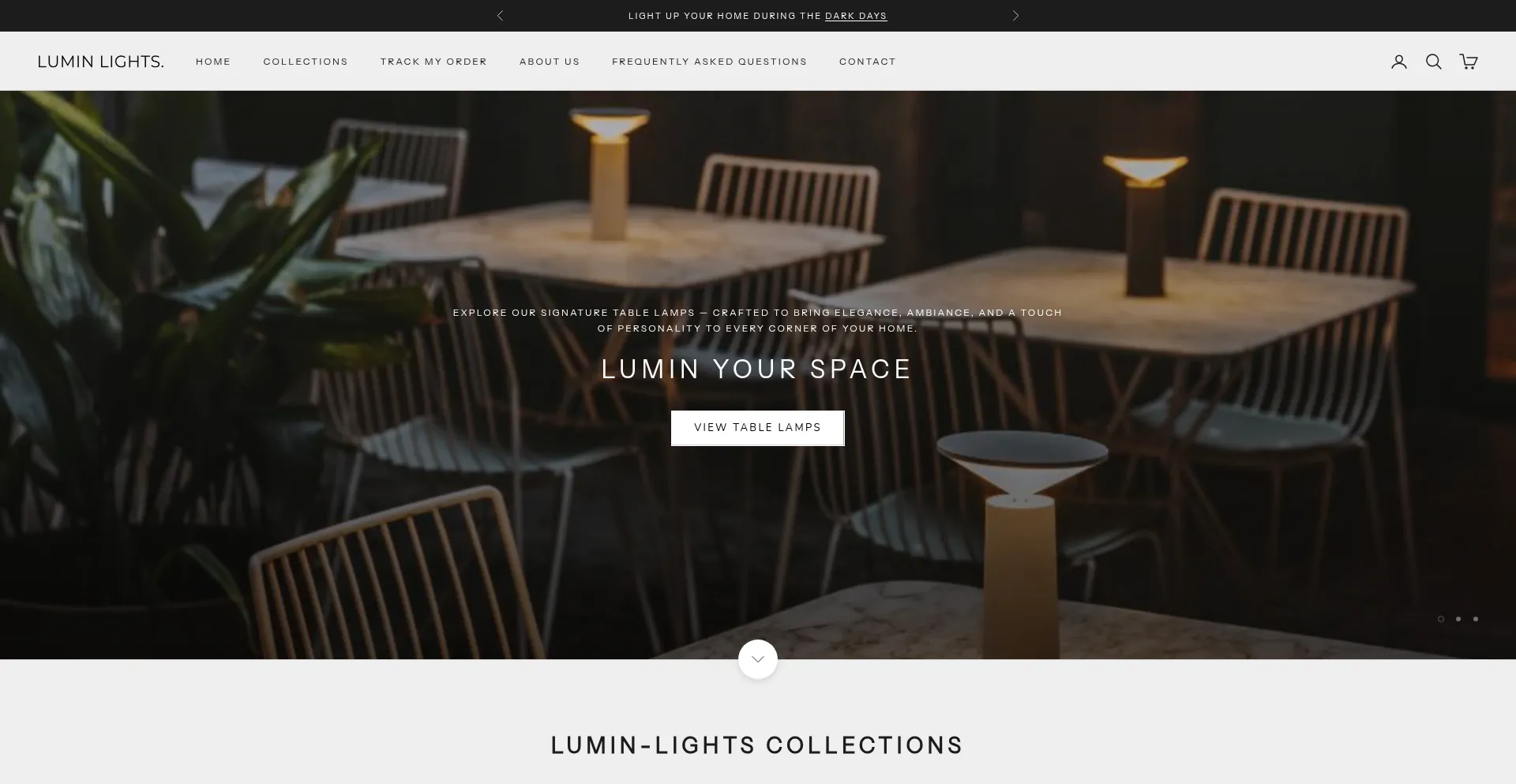
Task: Open the search magnifier icon
Action: 1434,62
